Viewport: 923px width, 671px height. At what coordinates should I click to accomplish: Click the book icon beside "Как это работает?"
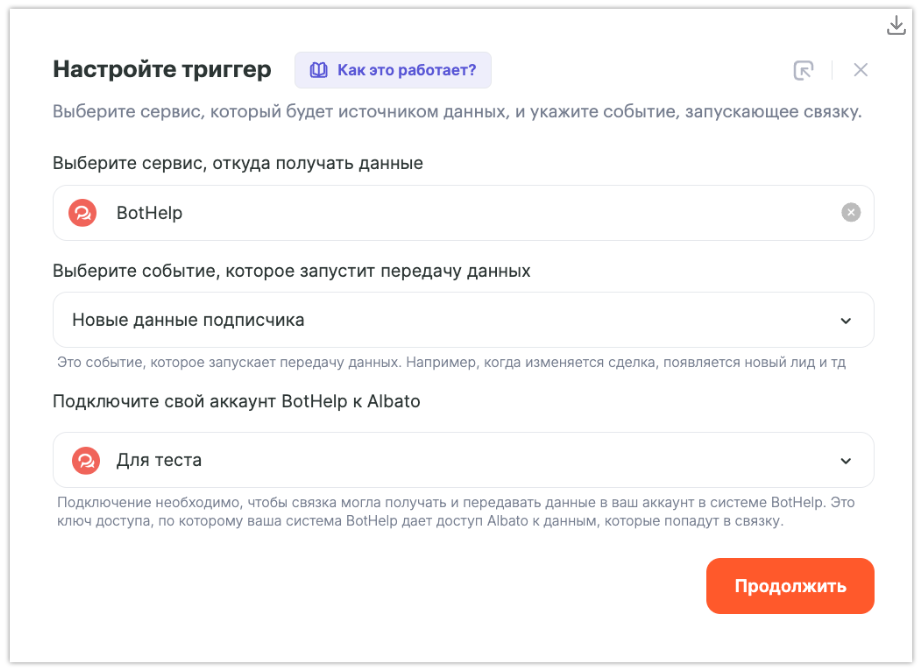[x=319, y=70]
